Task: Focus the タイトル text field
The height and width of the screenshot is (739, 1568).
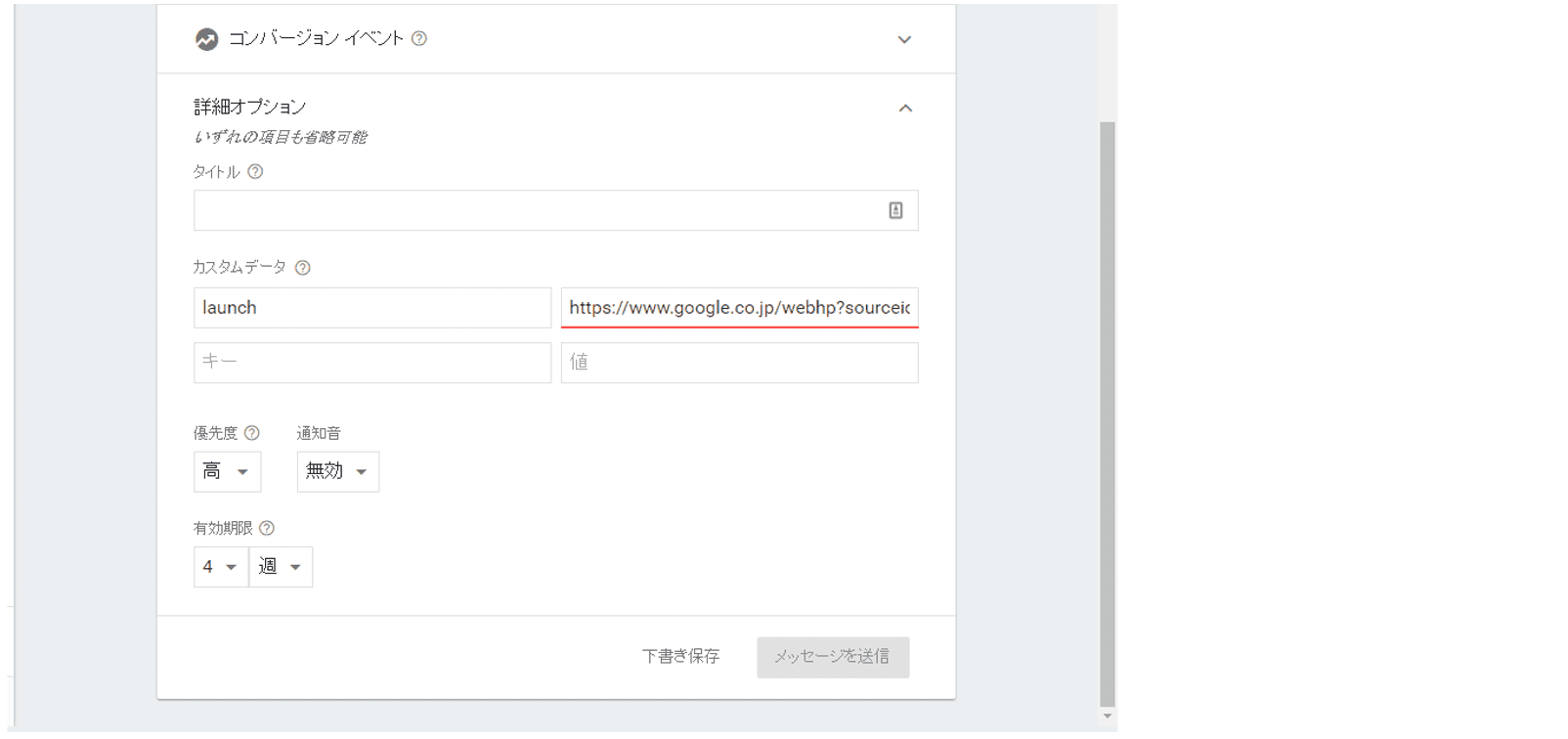Action: (538, 210)
